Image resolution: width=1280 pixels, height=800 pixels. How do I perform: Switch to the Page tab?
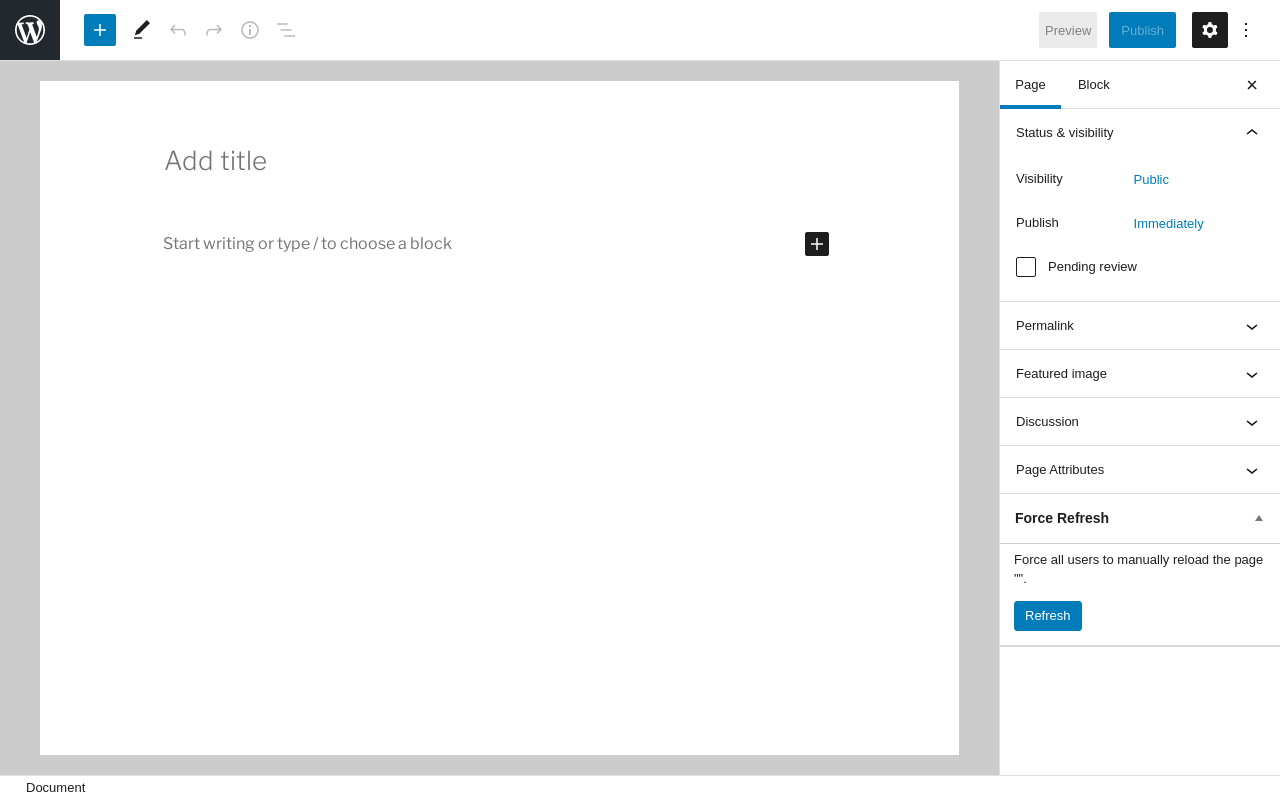pos(1030,85)
